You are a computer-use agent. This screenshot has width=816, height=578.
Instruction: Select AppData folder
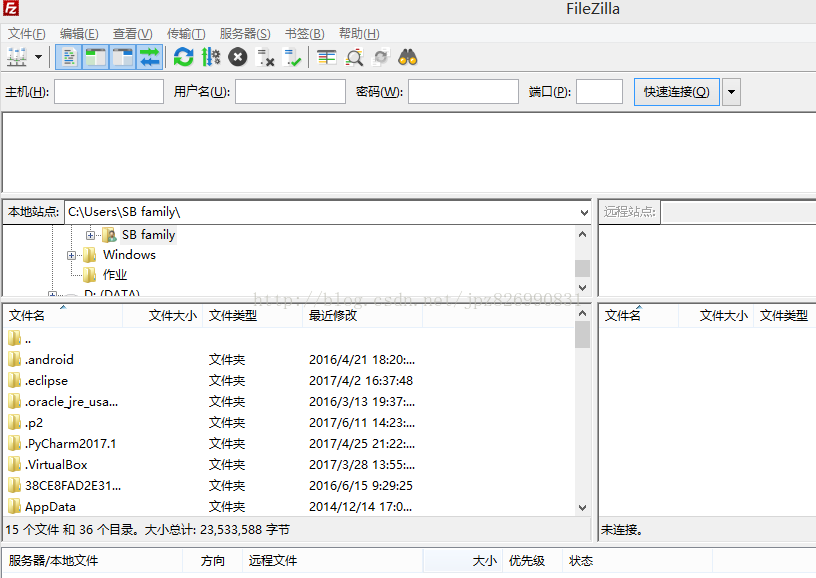[x=289, y=507]
